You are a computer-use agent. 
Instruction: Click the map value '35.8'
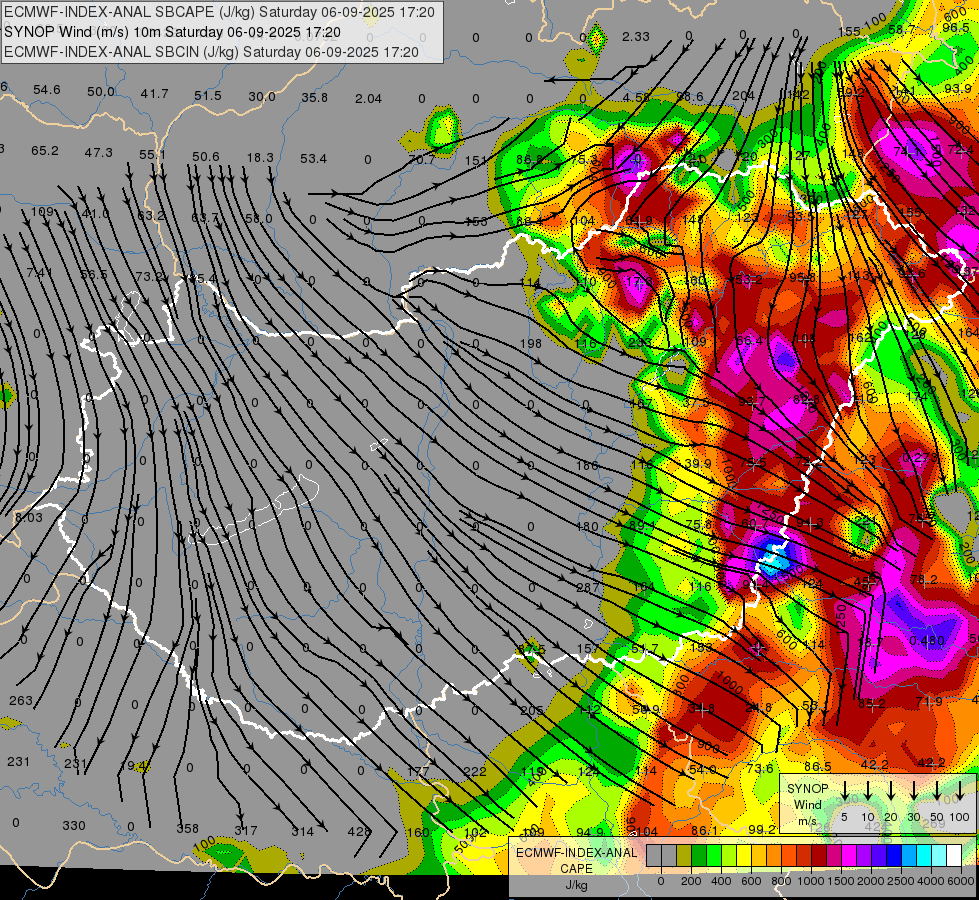coord(314,97)
